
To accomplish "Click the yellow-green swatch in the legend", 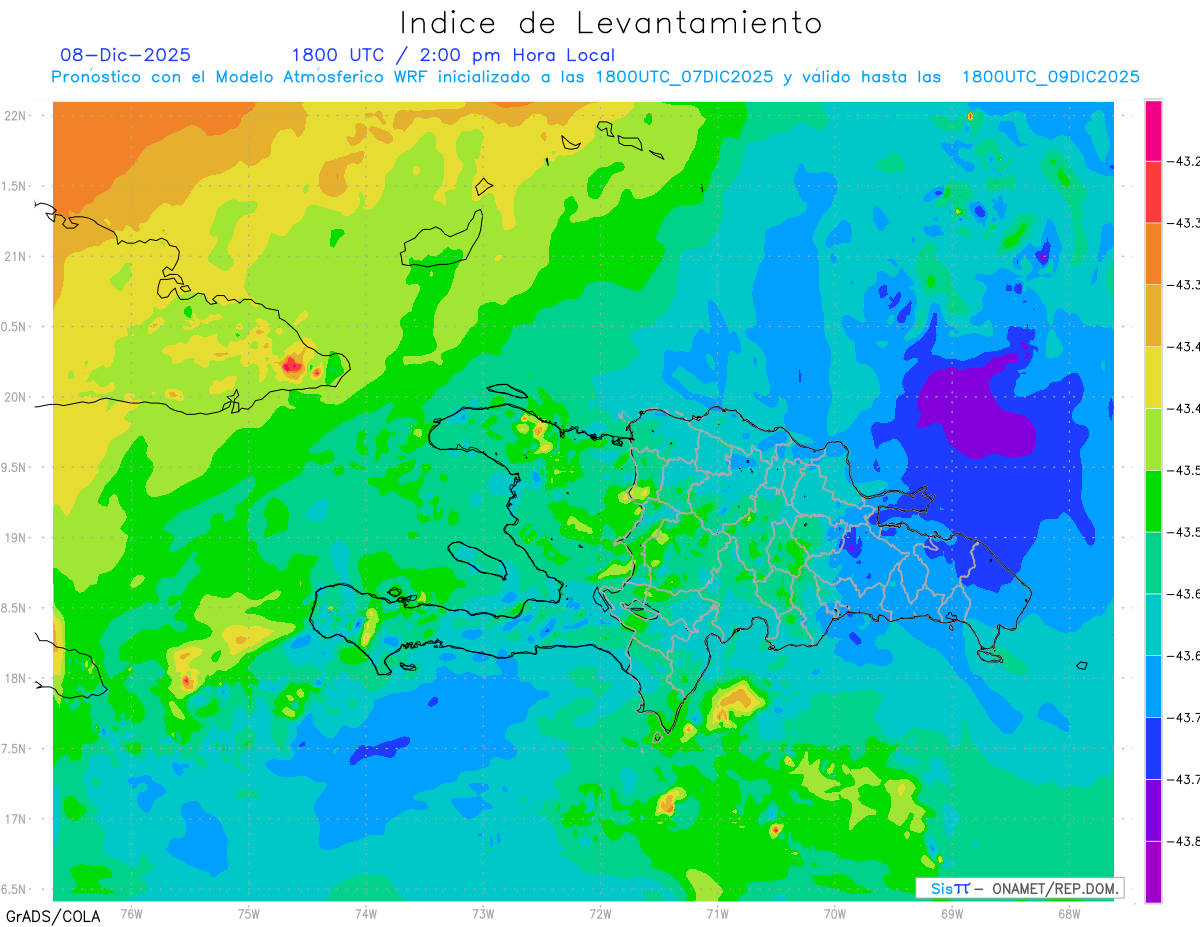I will point(1153,440).
